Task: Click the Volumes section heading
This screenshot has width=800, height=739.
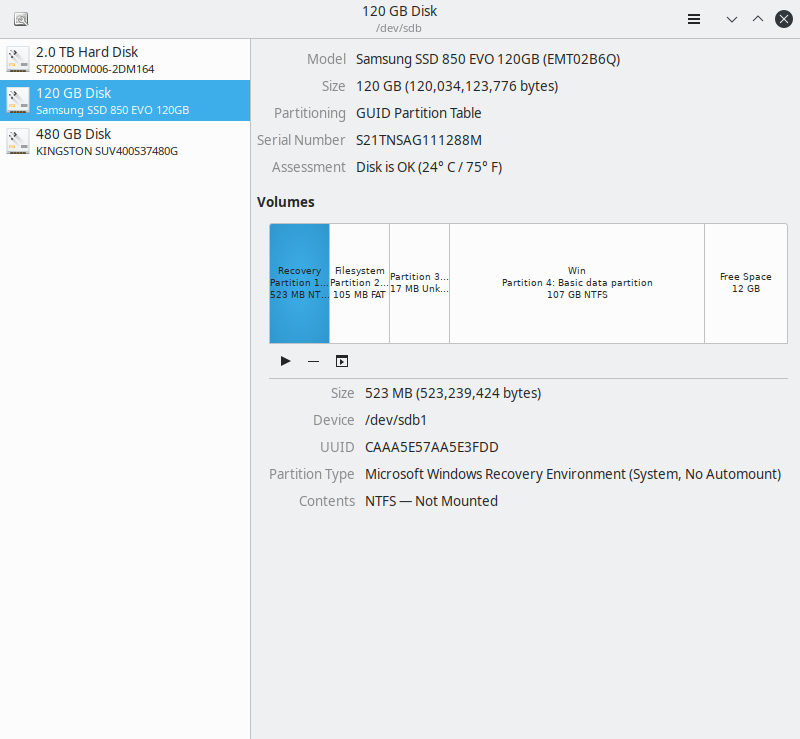Action: coord(286,202)
